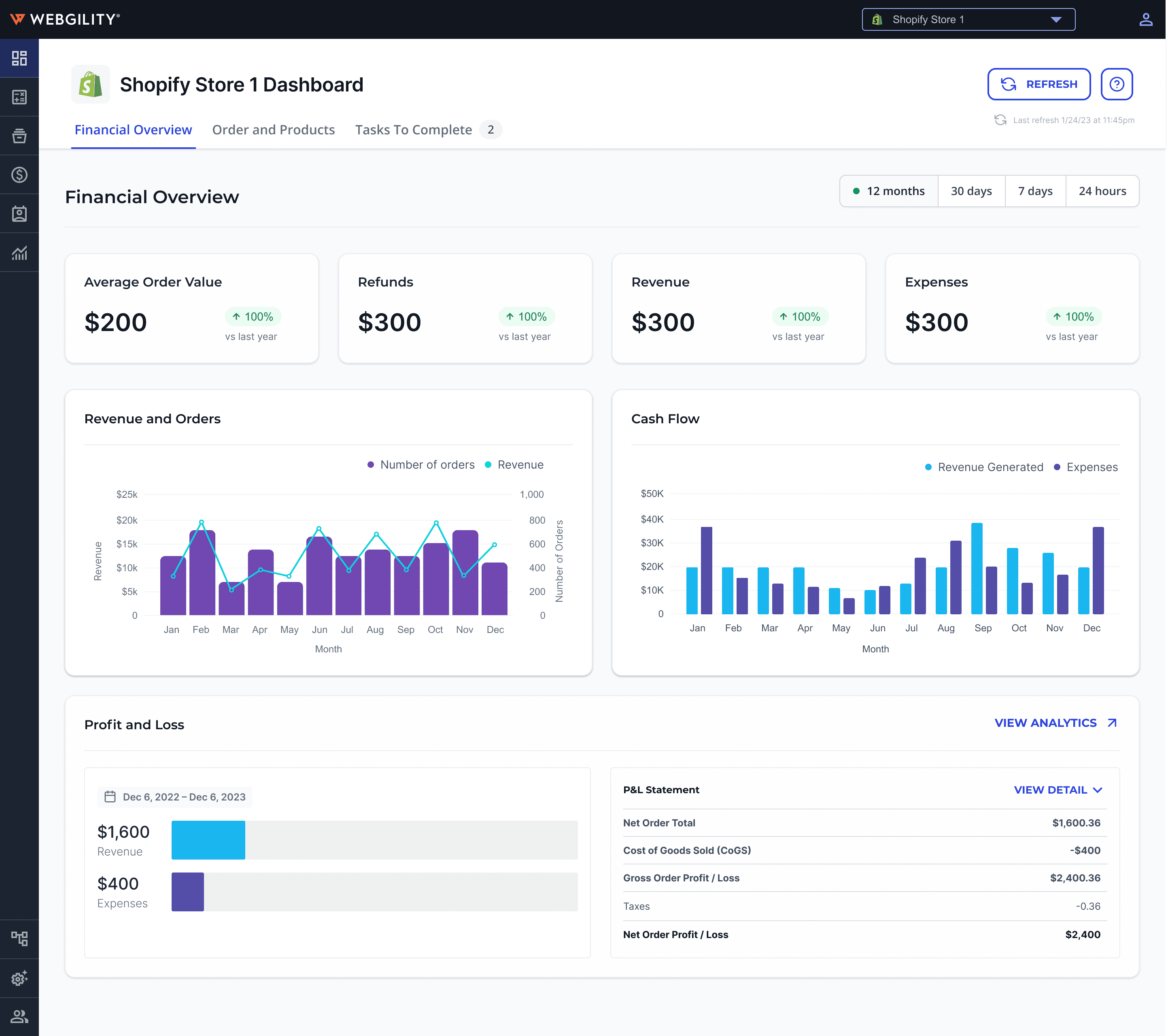Screen dimensions: 1168x1036
Task: Click the blue Revenue progress bar
Action: 208,840
